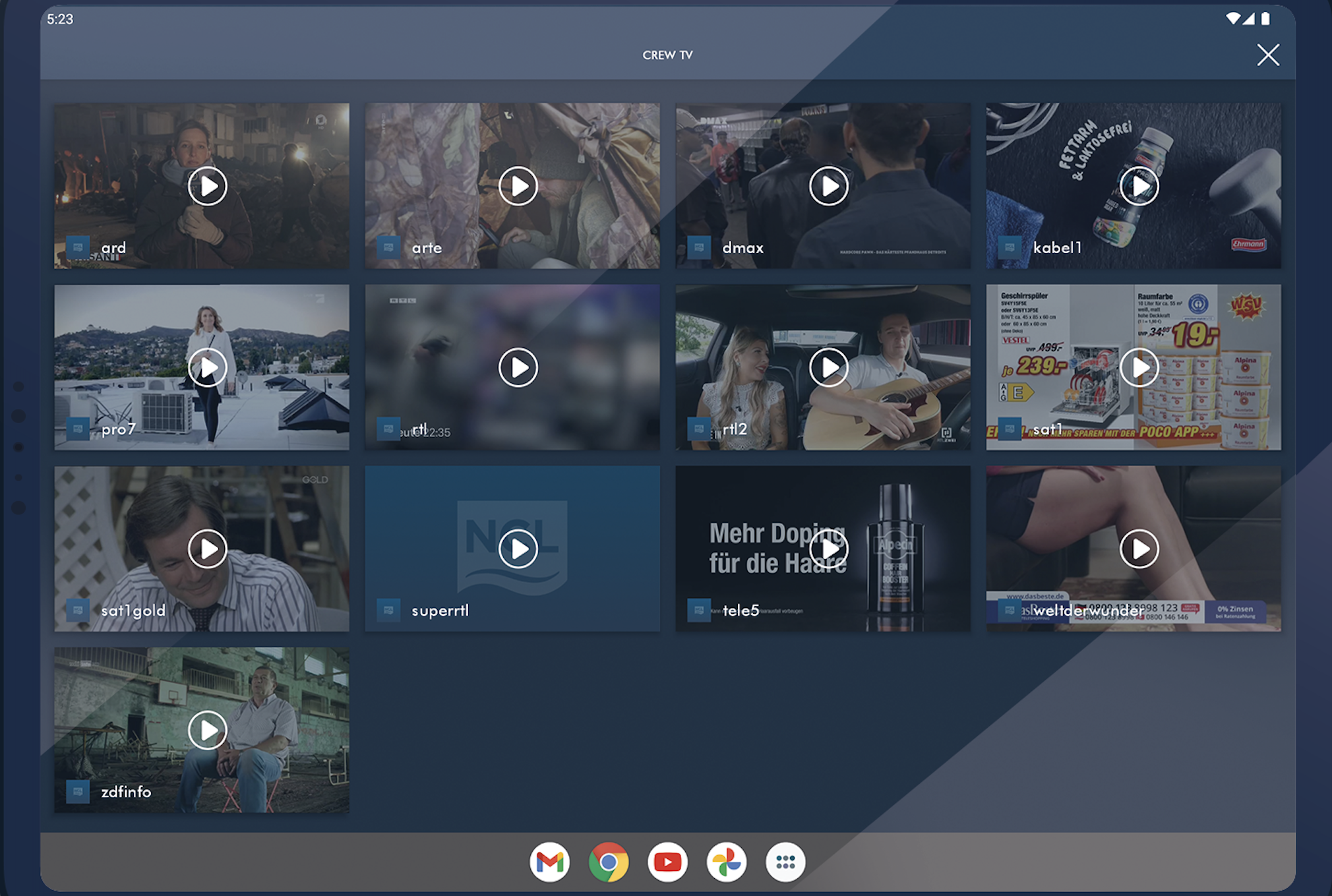Close the CREW TV panel
The image size is (1332, 896).
click(1267, 55)
